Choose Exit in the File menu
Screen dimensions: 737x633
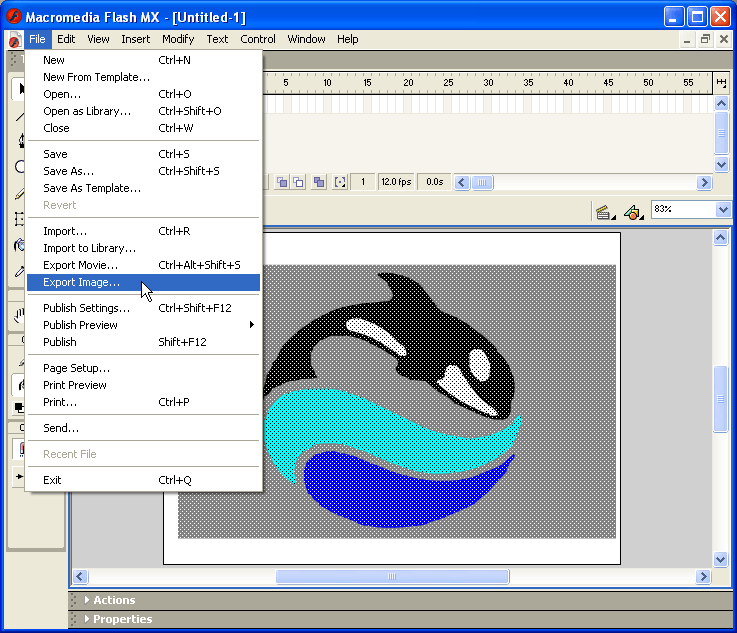click(143, 480)
